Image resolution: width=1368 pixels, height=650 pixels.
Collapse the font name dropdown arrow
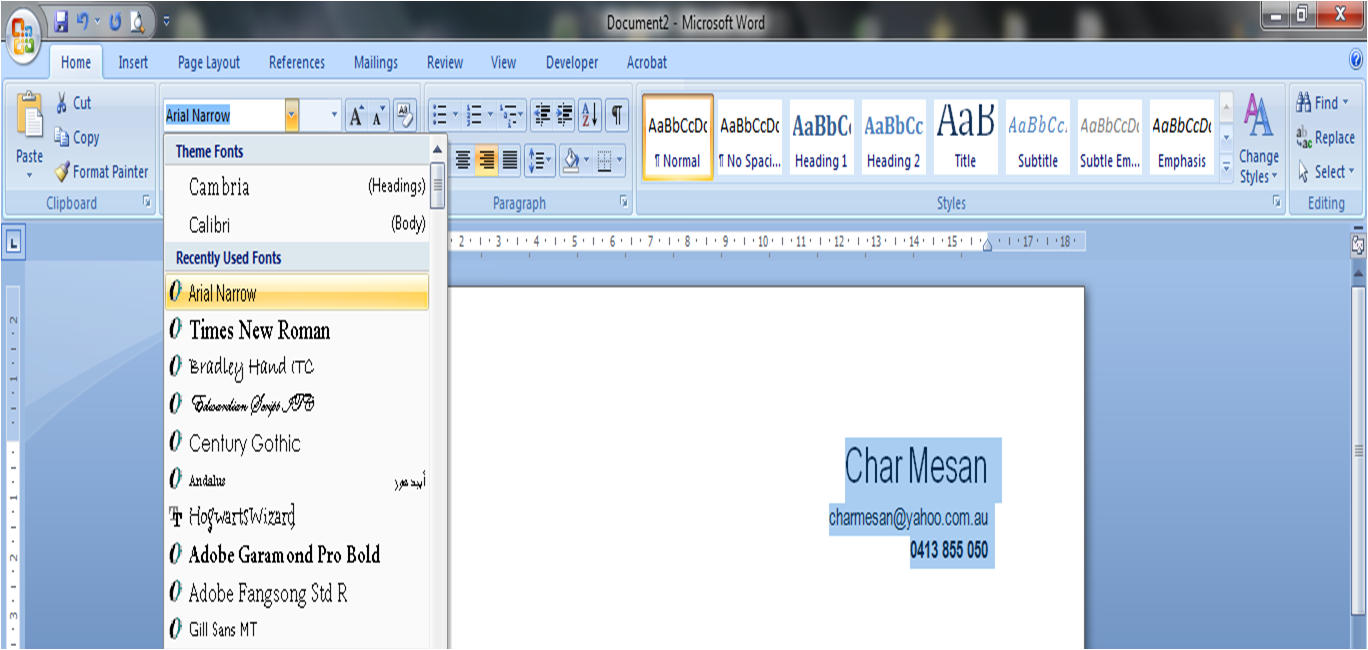[x=291, y=116]
